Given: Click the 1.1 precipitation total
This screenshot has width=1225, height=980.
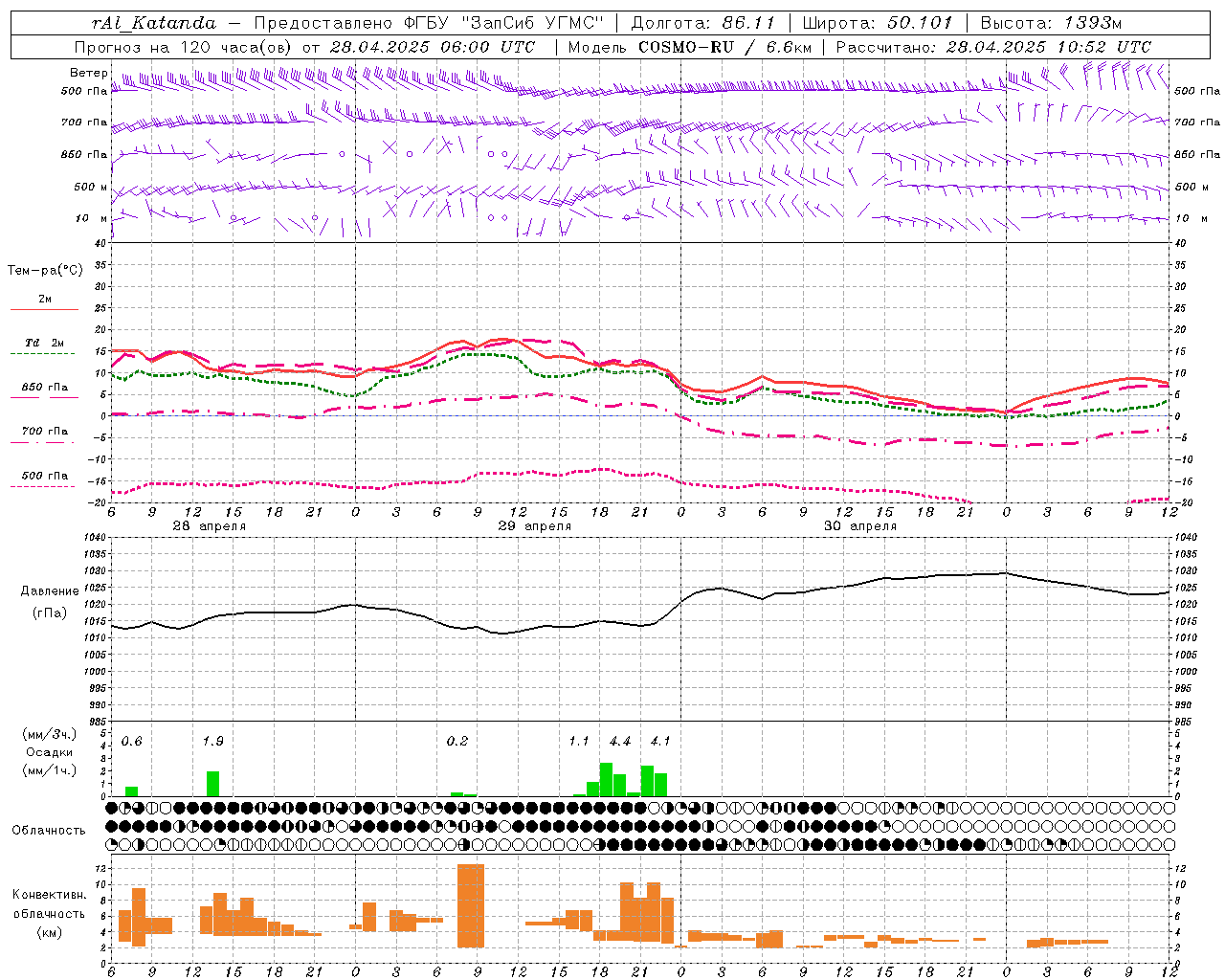Looking at the screenshot, I should click(x=578, y=742).
